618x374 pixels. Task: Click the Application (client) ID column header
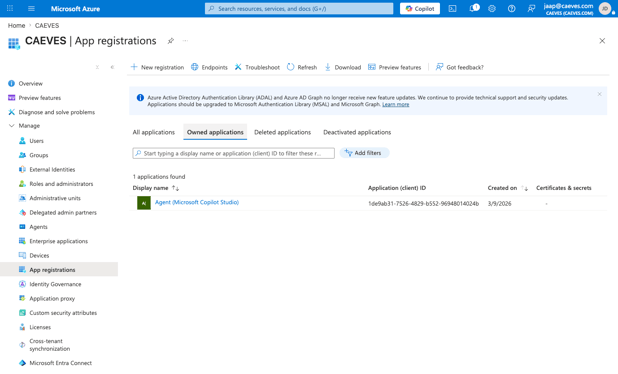click(x=397, y=188)
